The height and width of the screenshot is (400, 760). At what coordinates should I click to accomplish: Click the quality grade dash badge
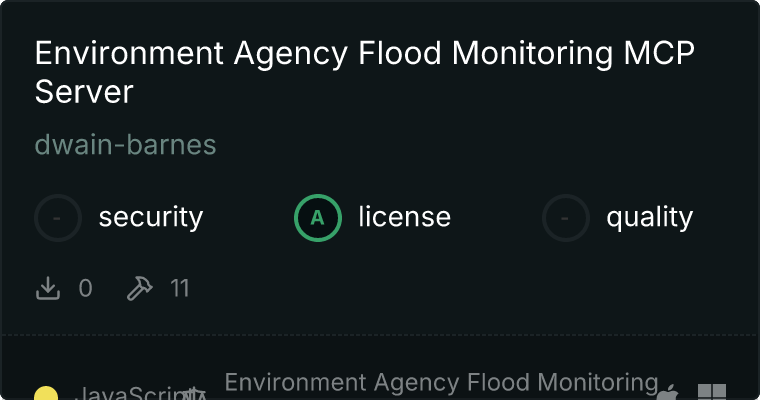(x=566, y=217)
